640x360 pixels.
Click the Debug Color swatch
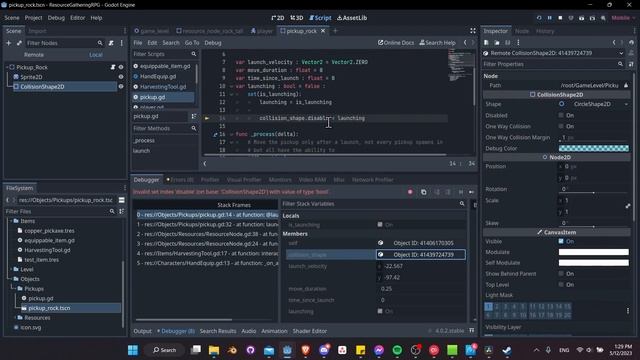click(x=593, y=149)
